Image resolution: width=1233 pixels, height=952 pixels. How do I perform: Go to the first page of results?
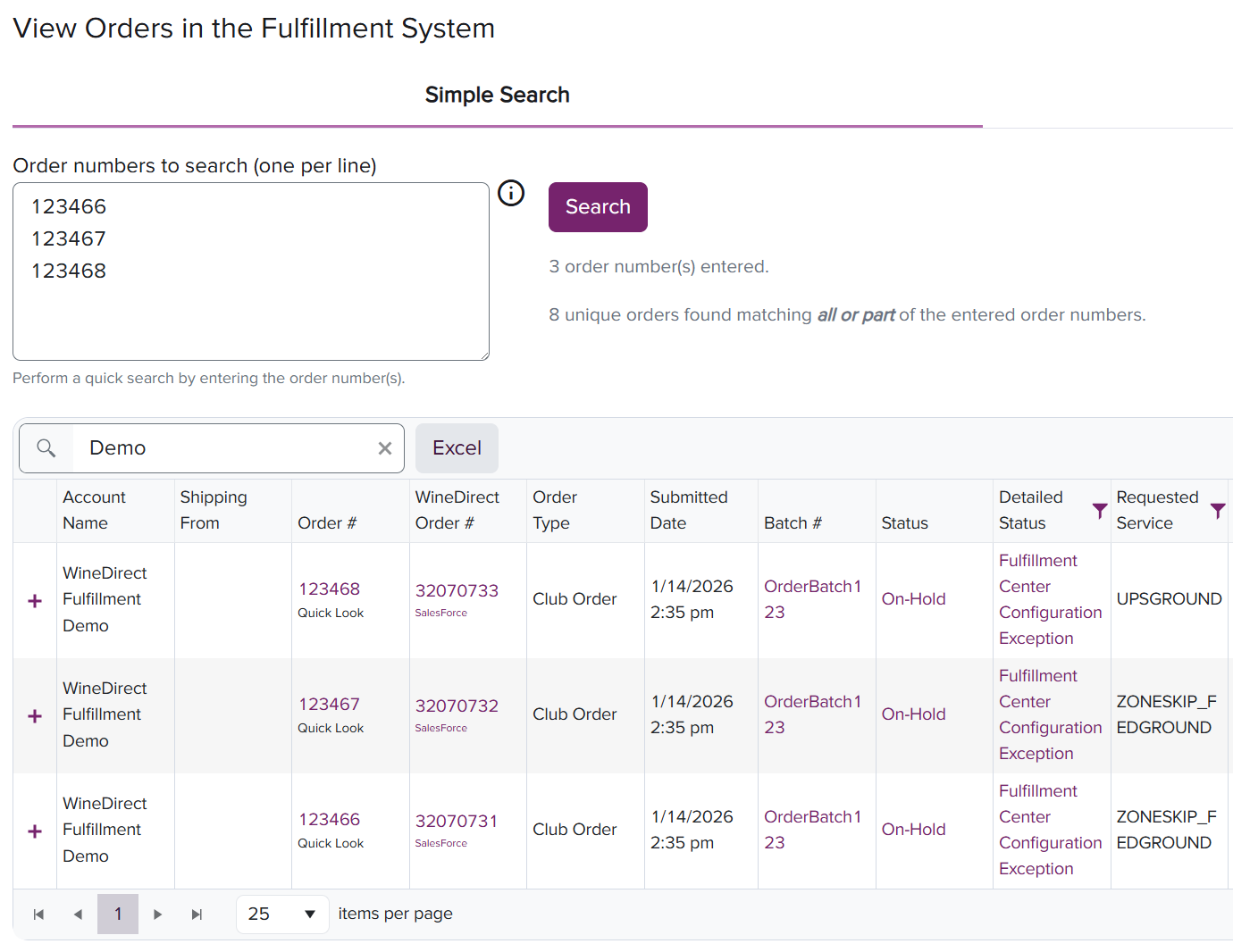point(38,914)
